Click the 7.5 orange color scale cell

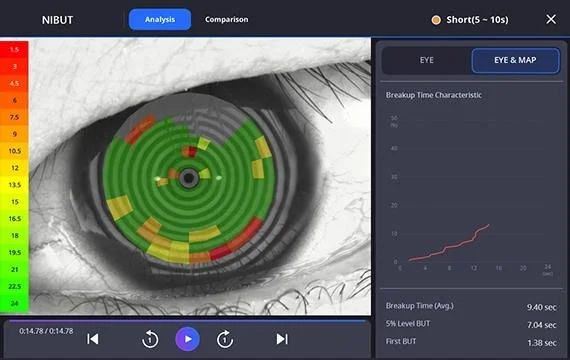click(x=14, y=117)
